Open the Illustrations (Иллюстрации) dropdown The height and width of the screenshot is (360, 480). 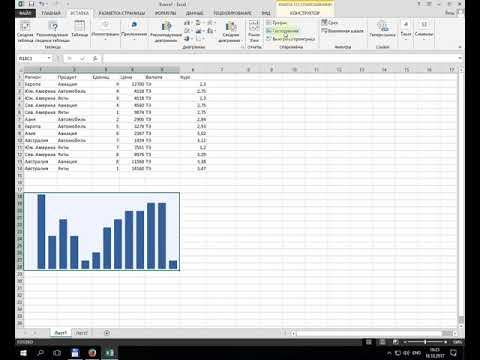(105, 30)
